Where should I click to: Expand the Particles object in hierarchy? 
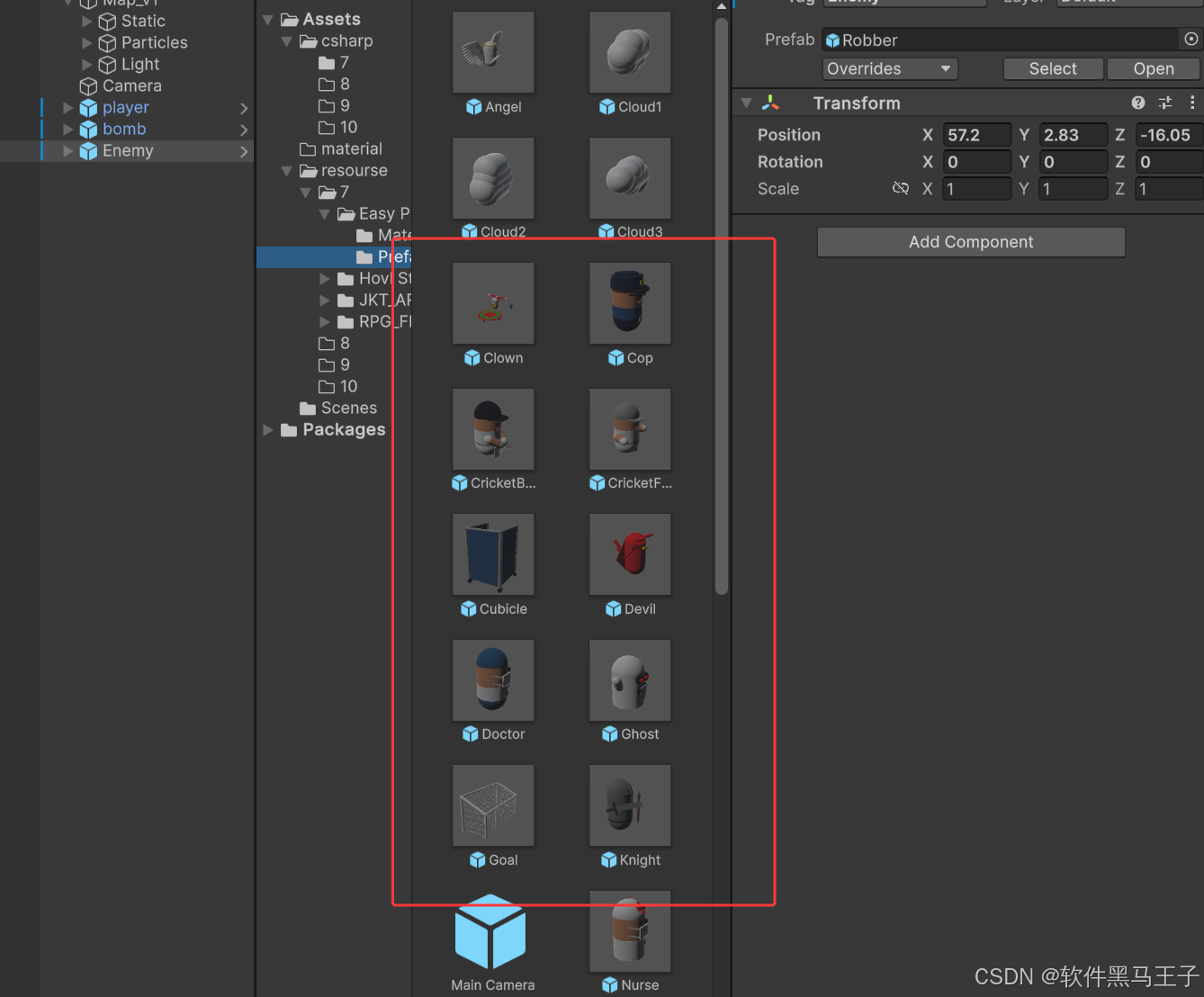[x=87, y=42]
